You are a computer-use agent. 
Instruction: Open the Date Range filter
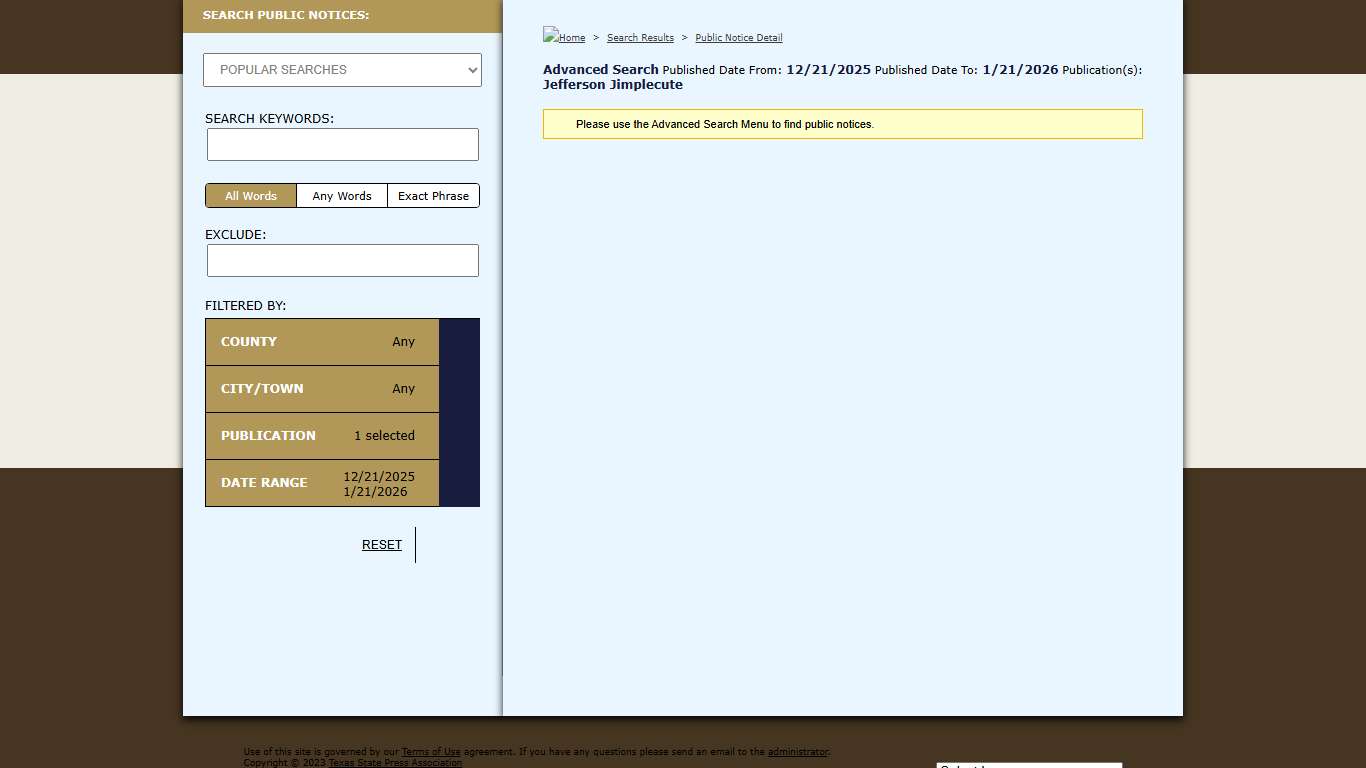[322, 483]
